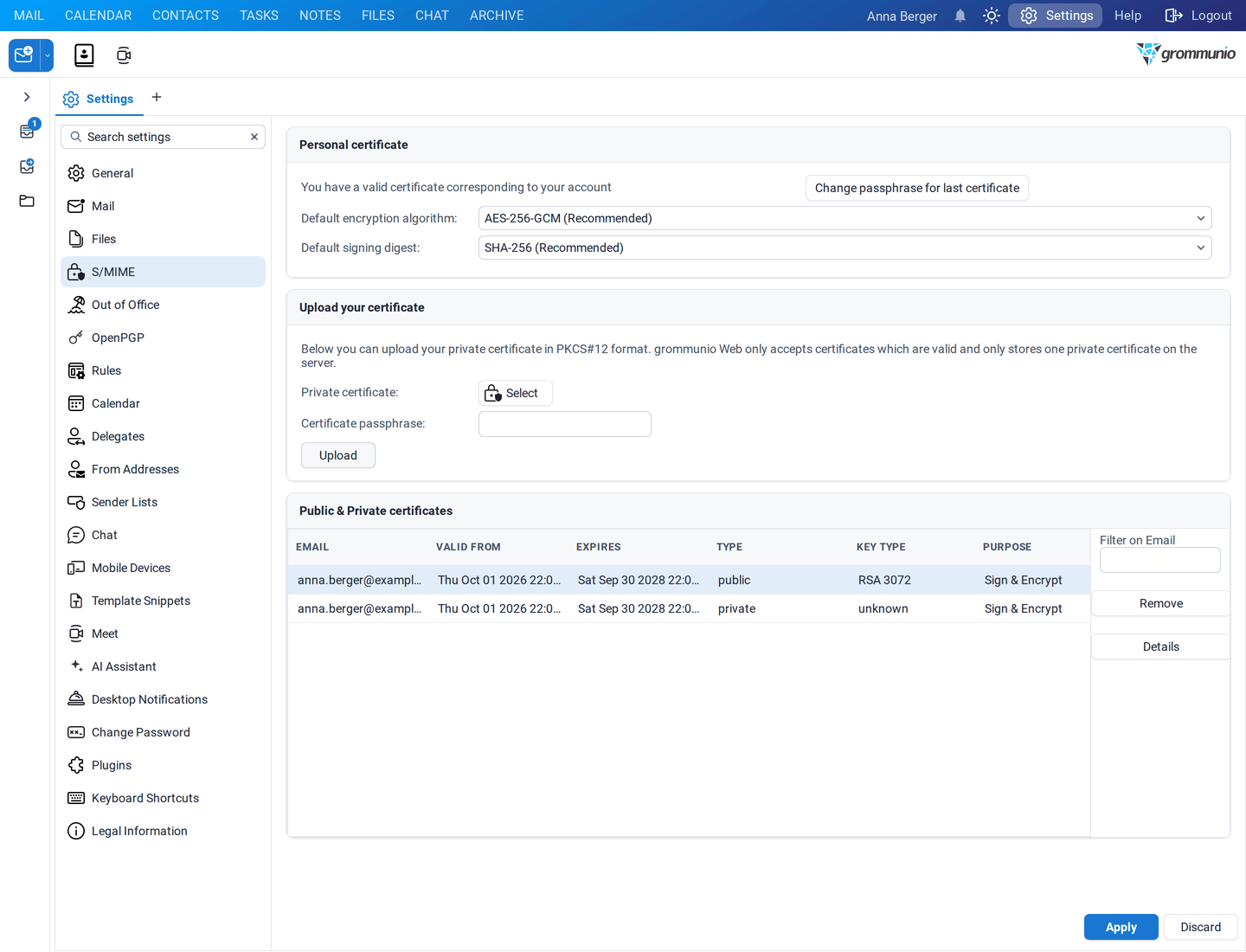Log out using the Logout button
The image size is (1246, 952).
[x=1198, y=16]
